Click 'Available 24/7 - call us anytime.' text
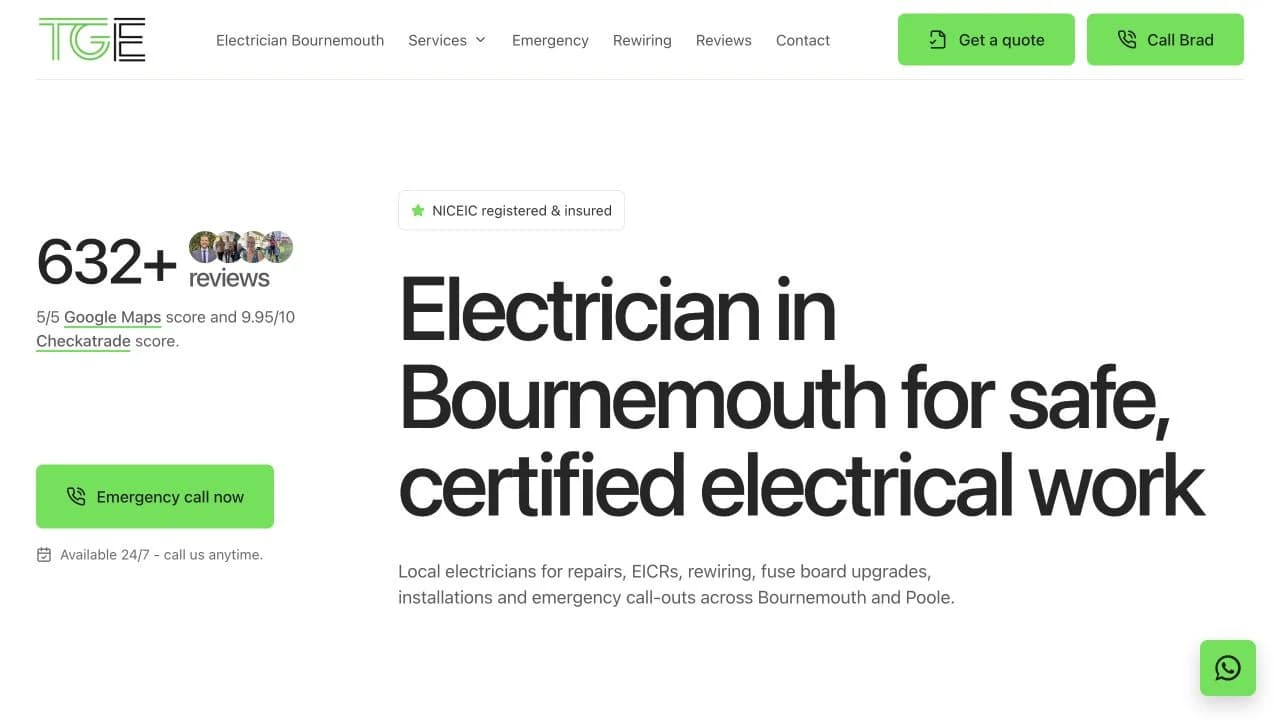The image size is (1280, 720). (x=161, y=555)
